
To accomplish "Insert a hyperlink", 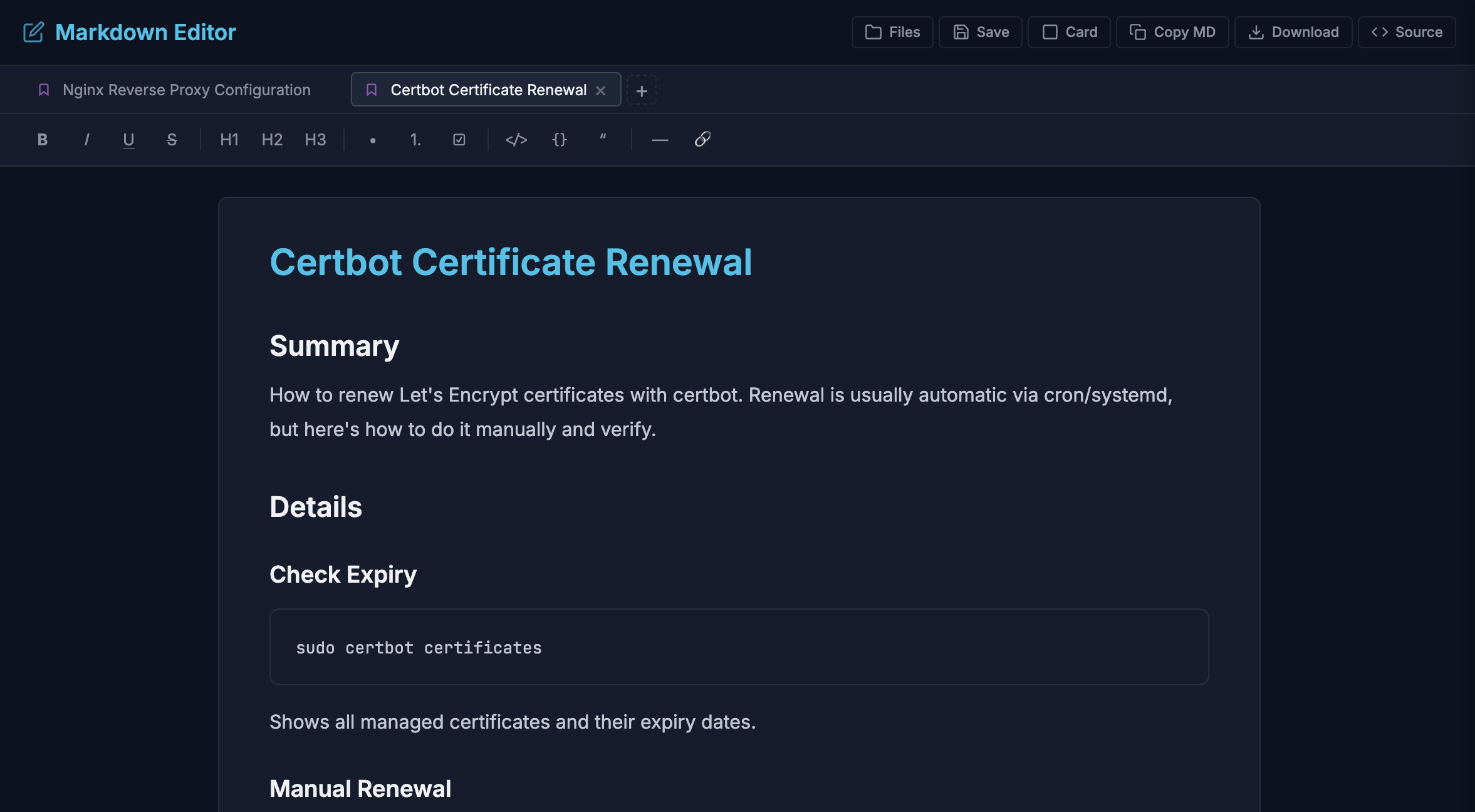I will click(x=703, y=140).
